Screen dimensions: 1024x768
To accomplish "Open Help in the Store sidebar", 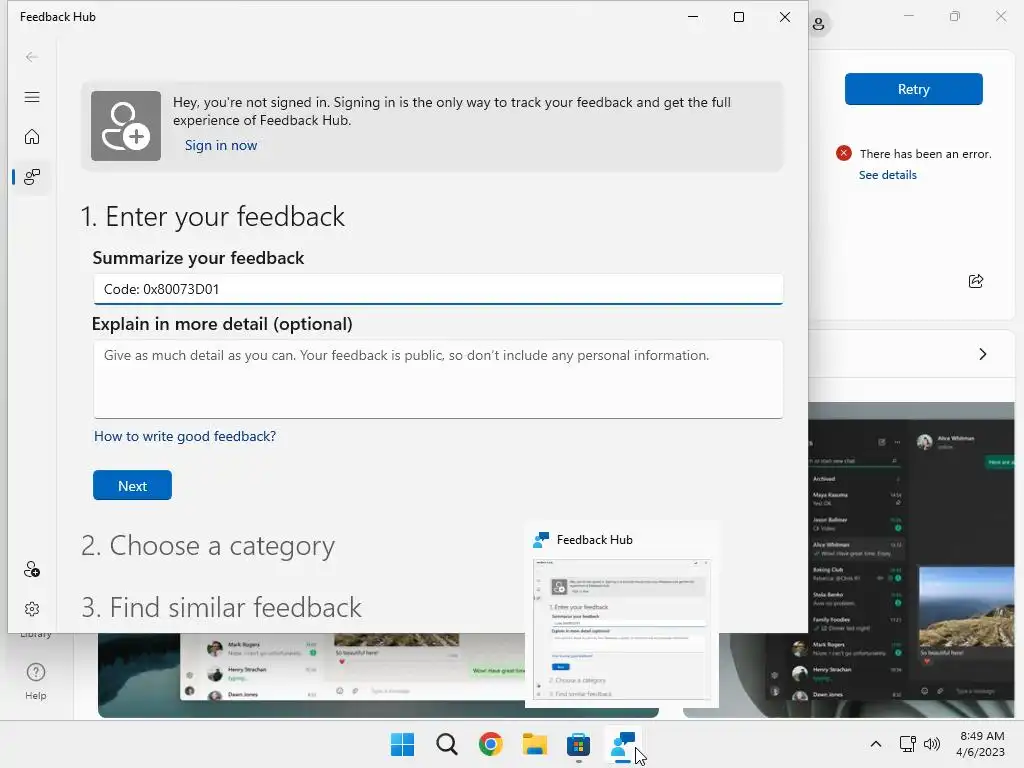I will 36,681.
